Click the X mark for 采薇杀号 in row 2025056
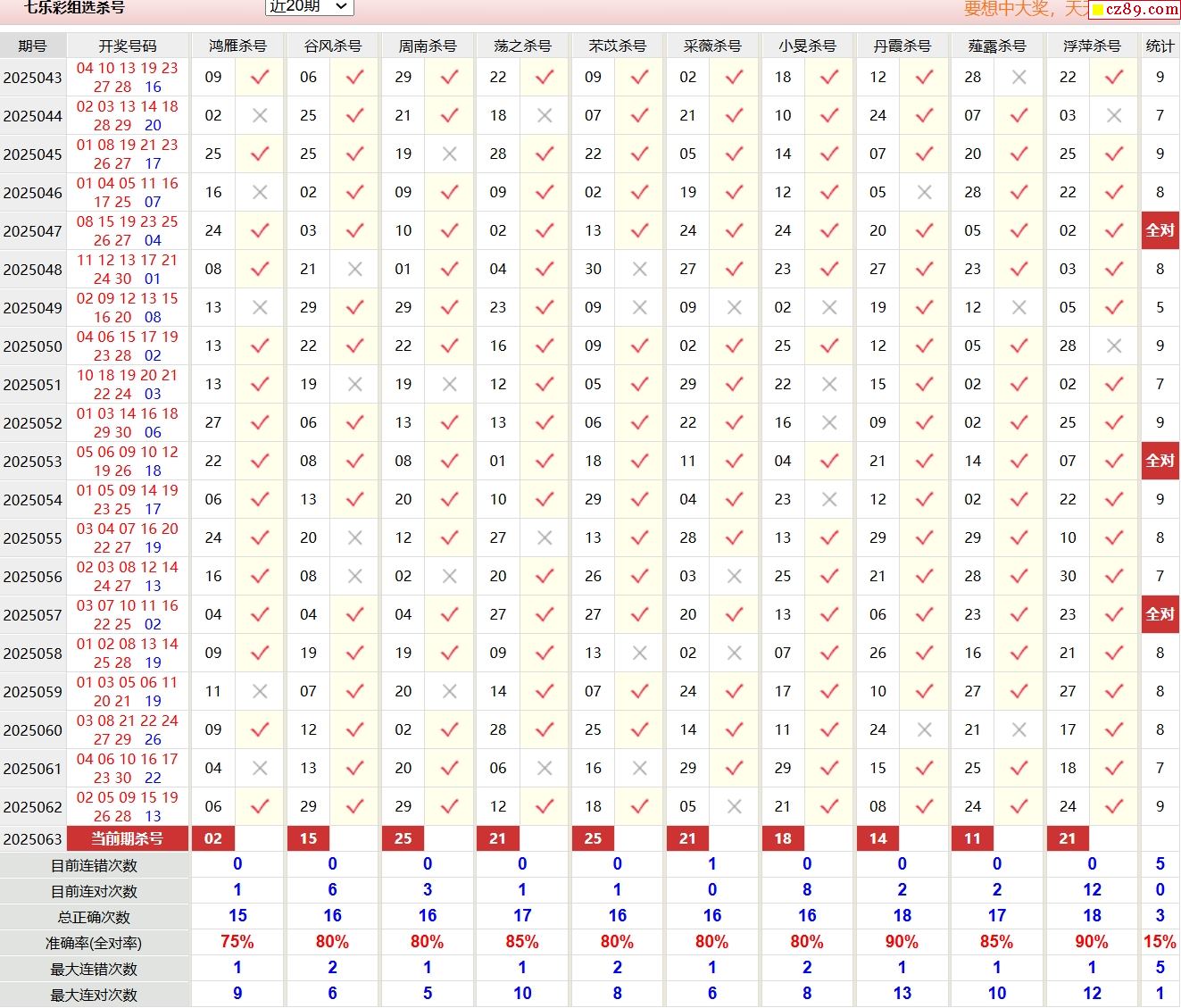The width and height of the screenshot is (1181, 1008). pos(735,577)
